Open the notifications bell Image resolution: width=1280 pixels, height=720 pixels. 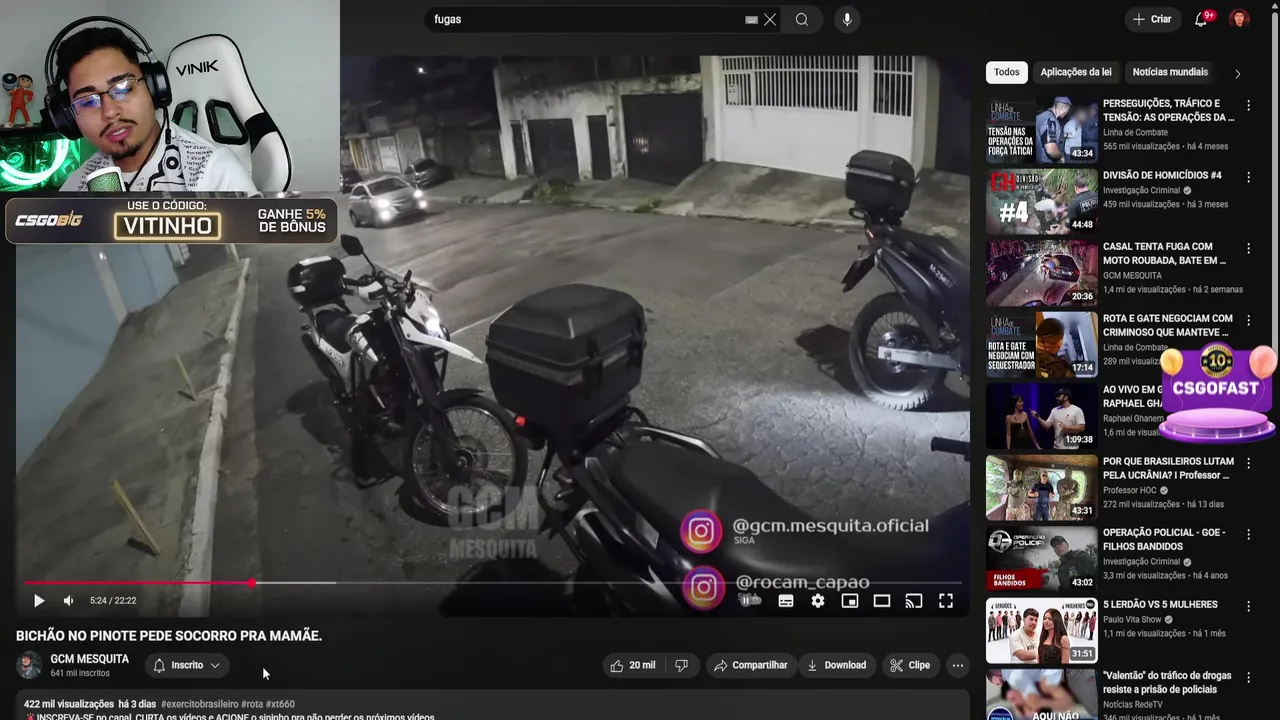1202,19
